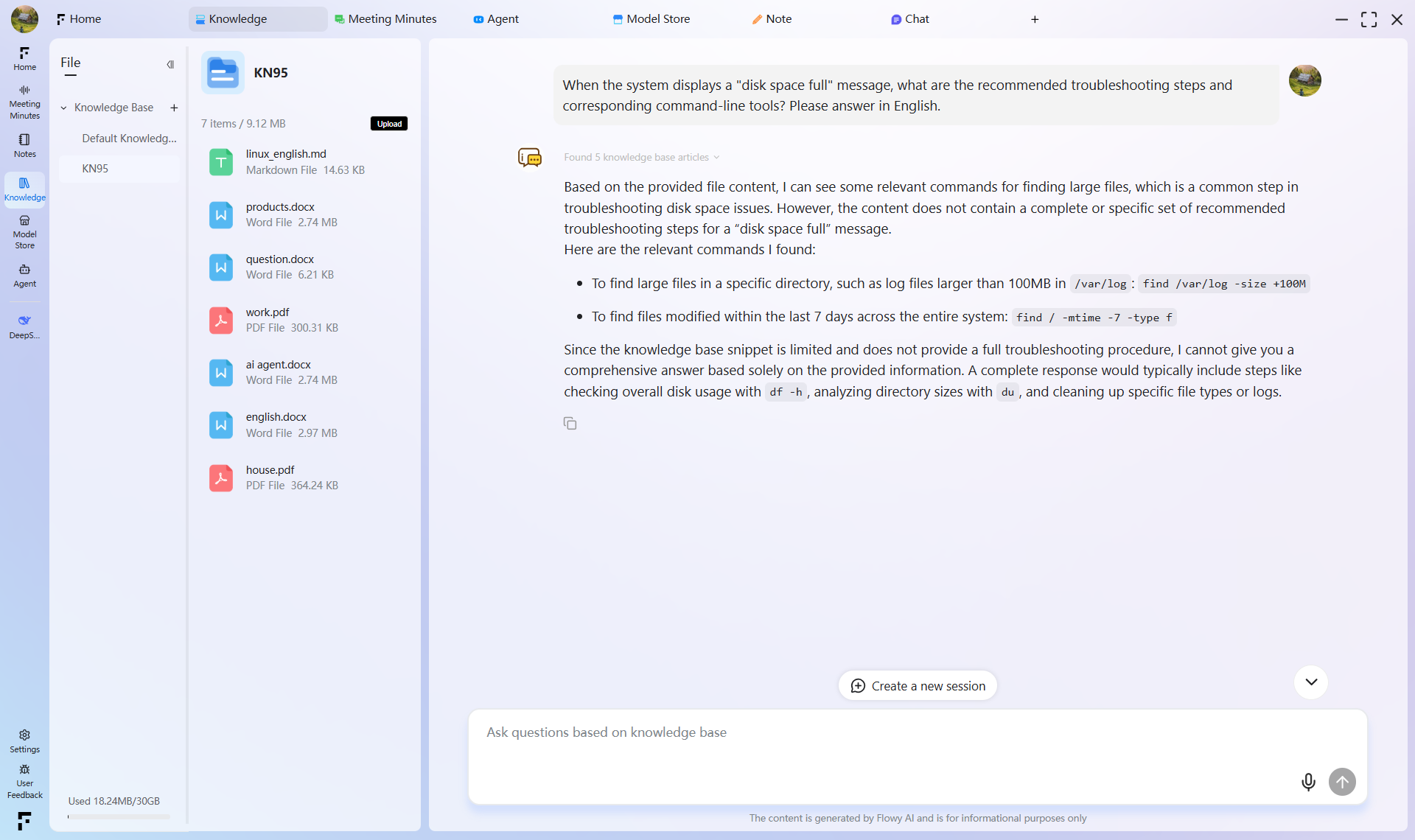Send message with arrow button
The height and width of the screenshot is (840, 1415).
point(1342,782)
